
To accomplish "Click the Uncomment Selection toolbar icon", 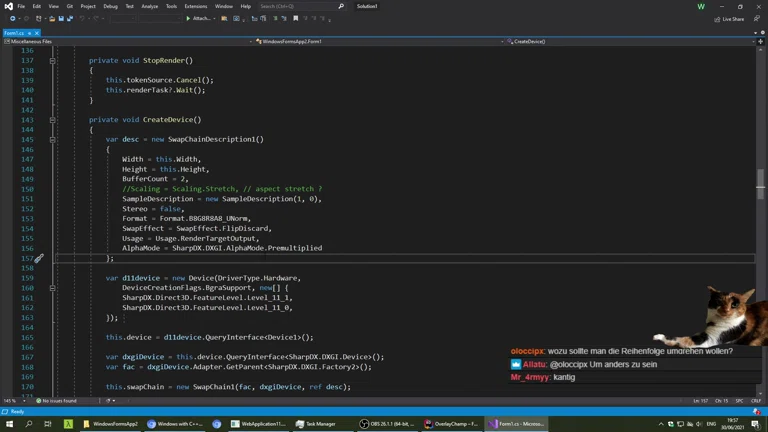I will pos(284,19).
